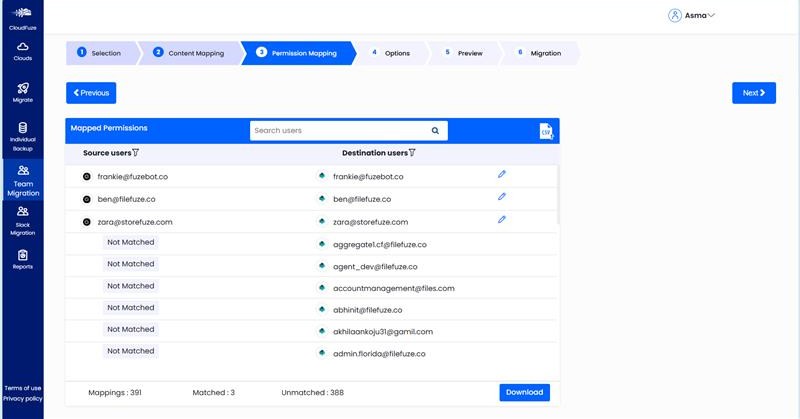Click destination icon beside abhinit@filefuze.co
This screenshot has width=800, height=419.
[x=321, y=309]
